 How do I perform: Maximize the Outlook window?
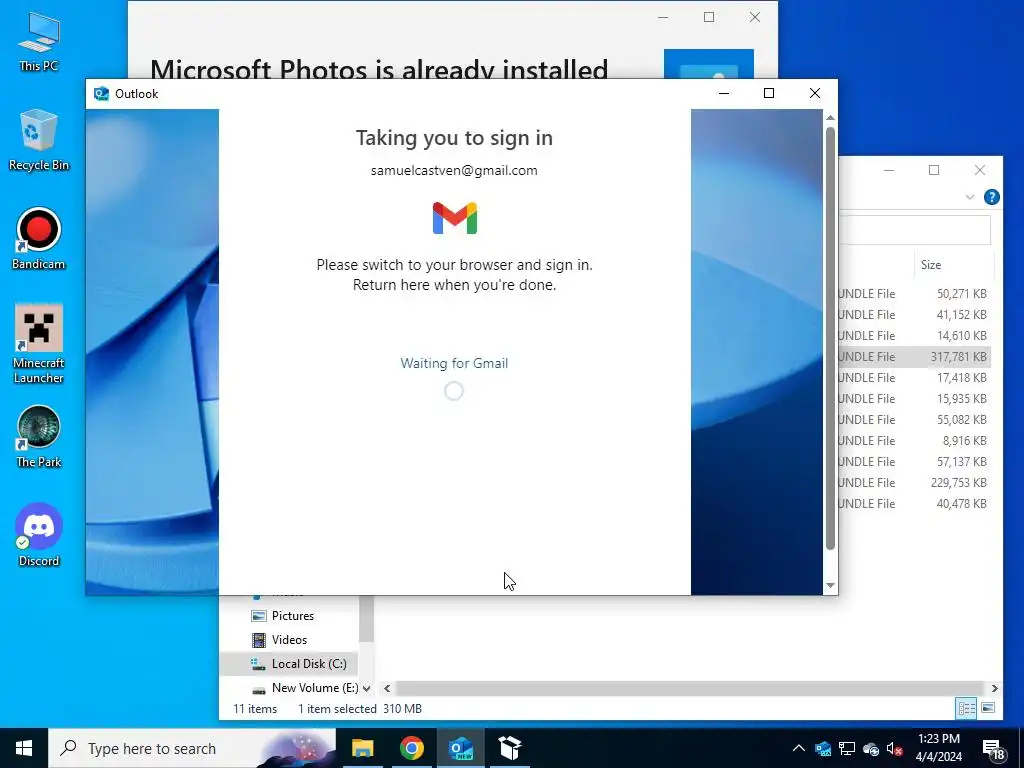tap(769, 93)
